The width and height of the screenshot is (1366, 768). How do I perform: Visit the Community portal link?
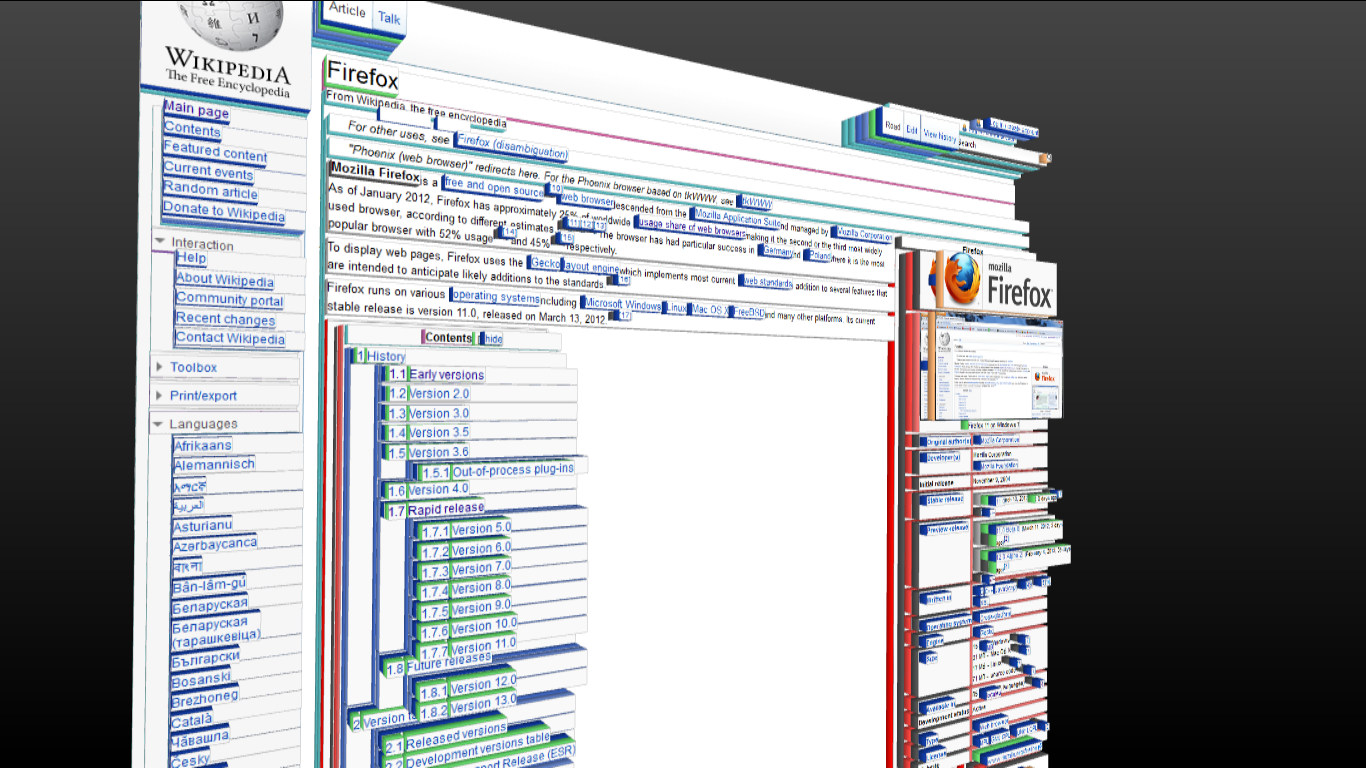(229, 299)
